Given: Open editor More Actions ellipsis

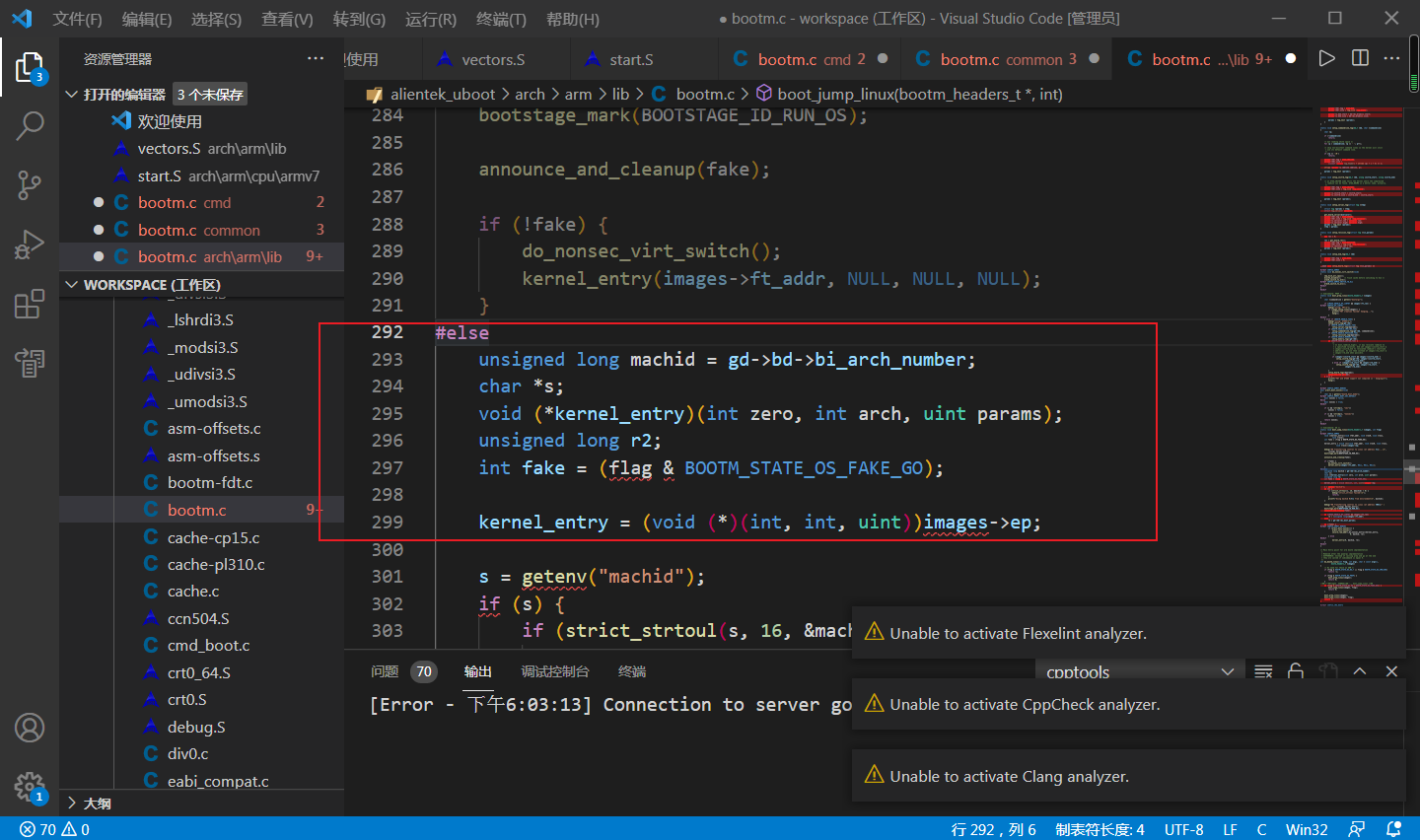Looking at the screenshot, I should pyautogui.click(x=1392, y=58).
